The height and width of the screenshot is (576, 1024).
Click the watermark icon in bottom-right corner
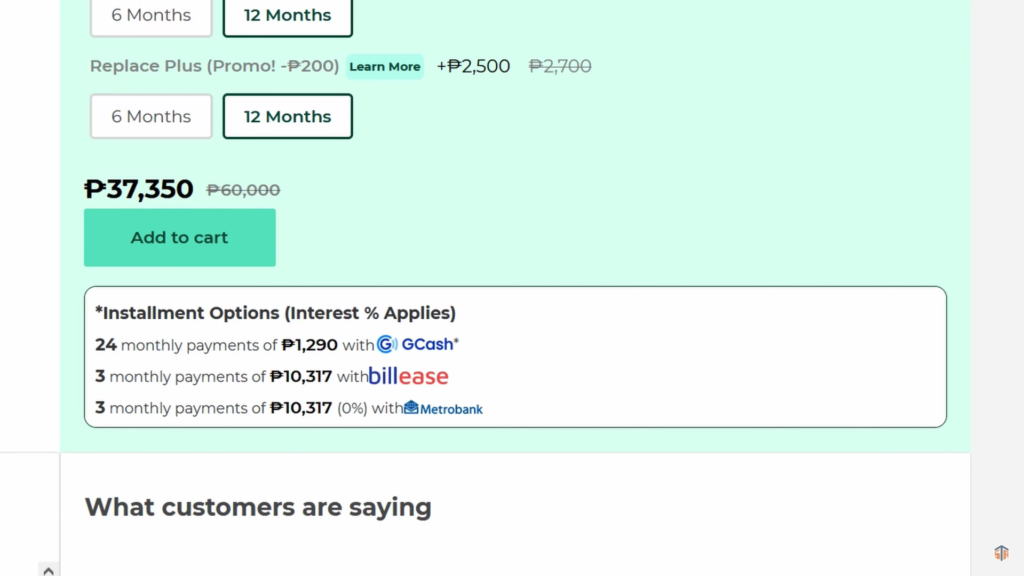(1001, 553)
